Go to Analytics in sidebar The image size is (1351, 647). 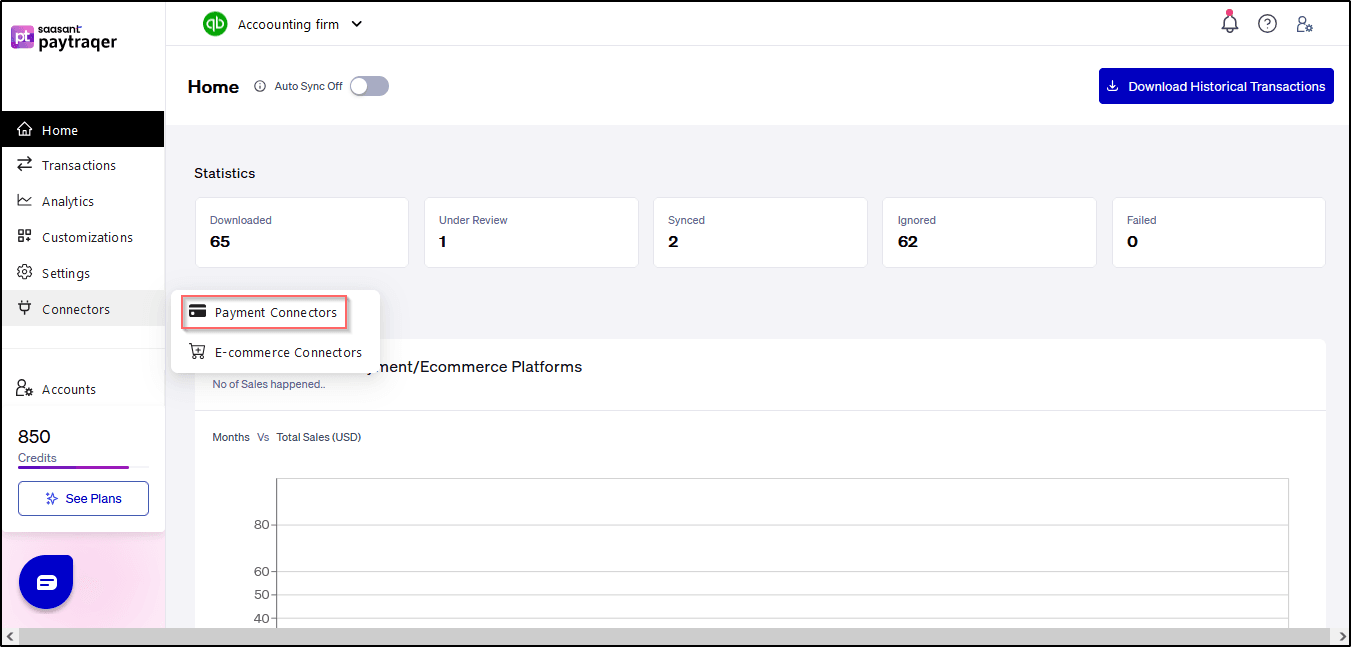67,202
